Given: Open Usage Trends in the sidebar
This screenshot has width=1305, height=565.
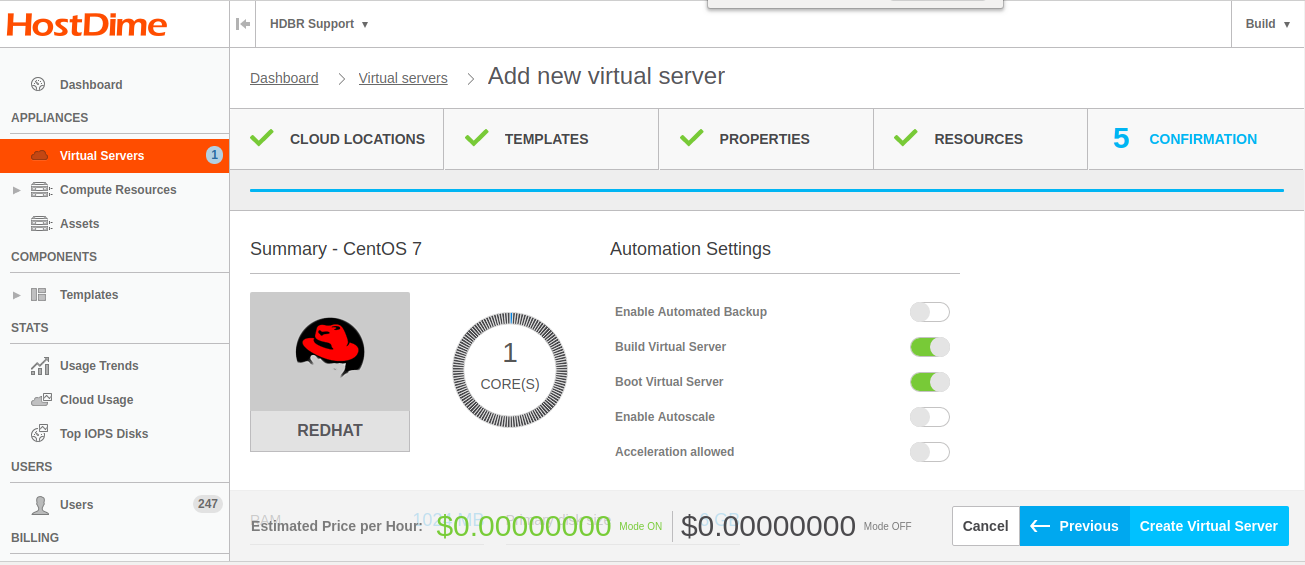Looking at the screenshot, I should (x=99, y=366).
